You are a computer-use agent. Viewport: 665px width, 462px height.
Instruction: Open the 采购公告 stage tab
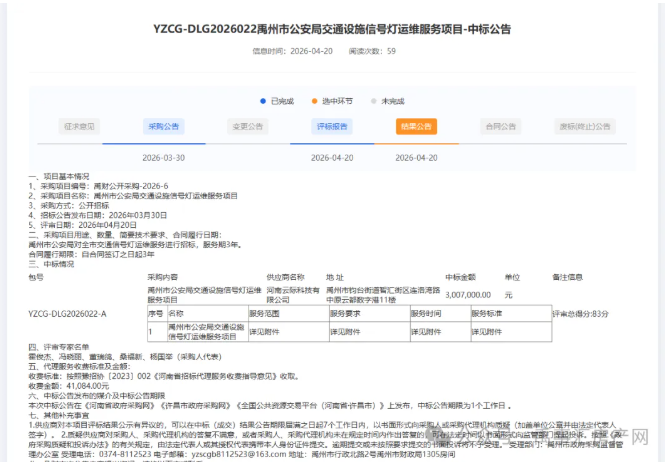click(164, 127)
